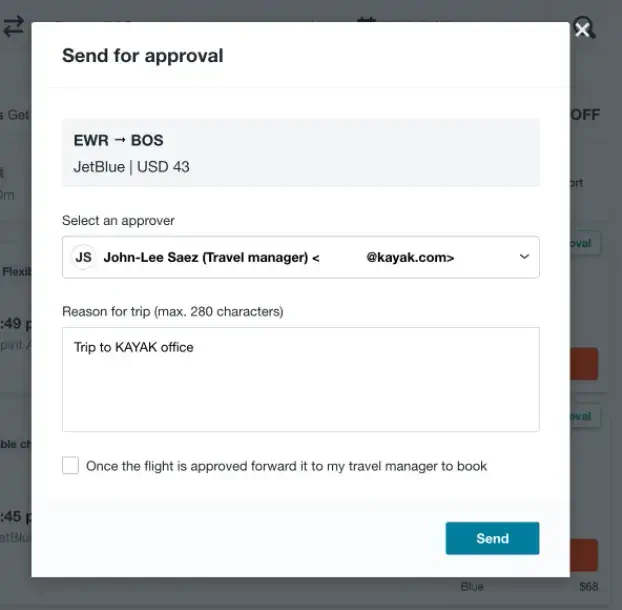Click the 'Send for approval' heading
This screenshot has height=610, width=622.
pyautogui.click(x=143, y=55)
